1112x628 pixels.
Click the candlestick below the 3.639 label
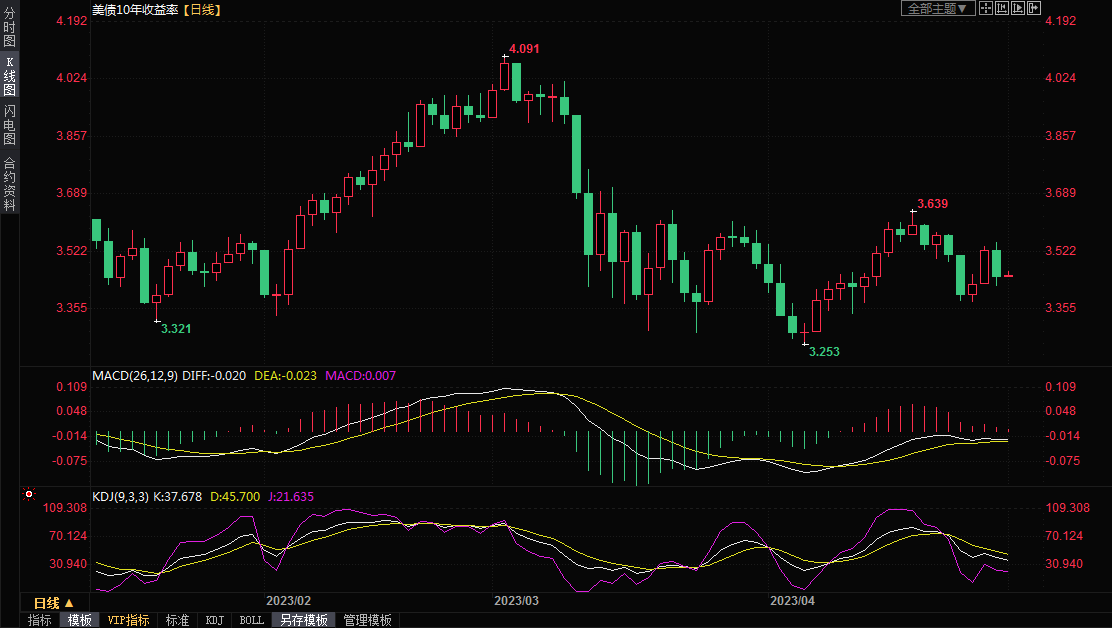913,229
